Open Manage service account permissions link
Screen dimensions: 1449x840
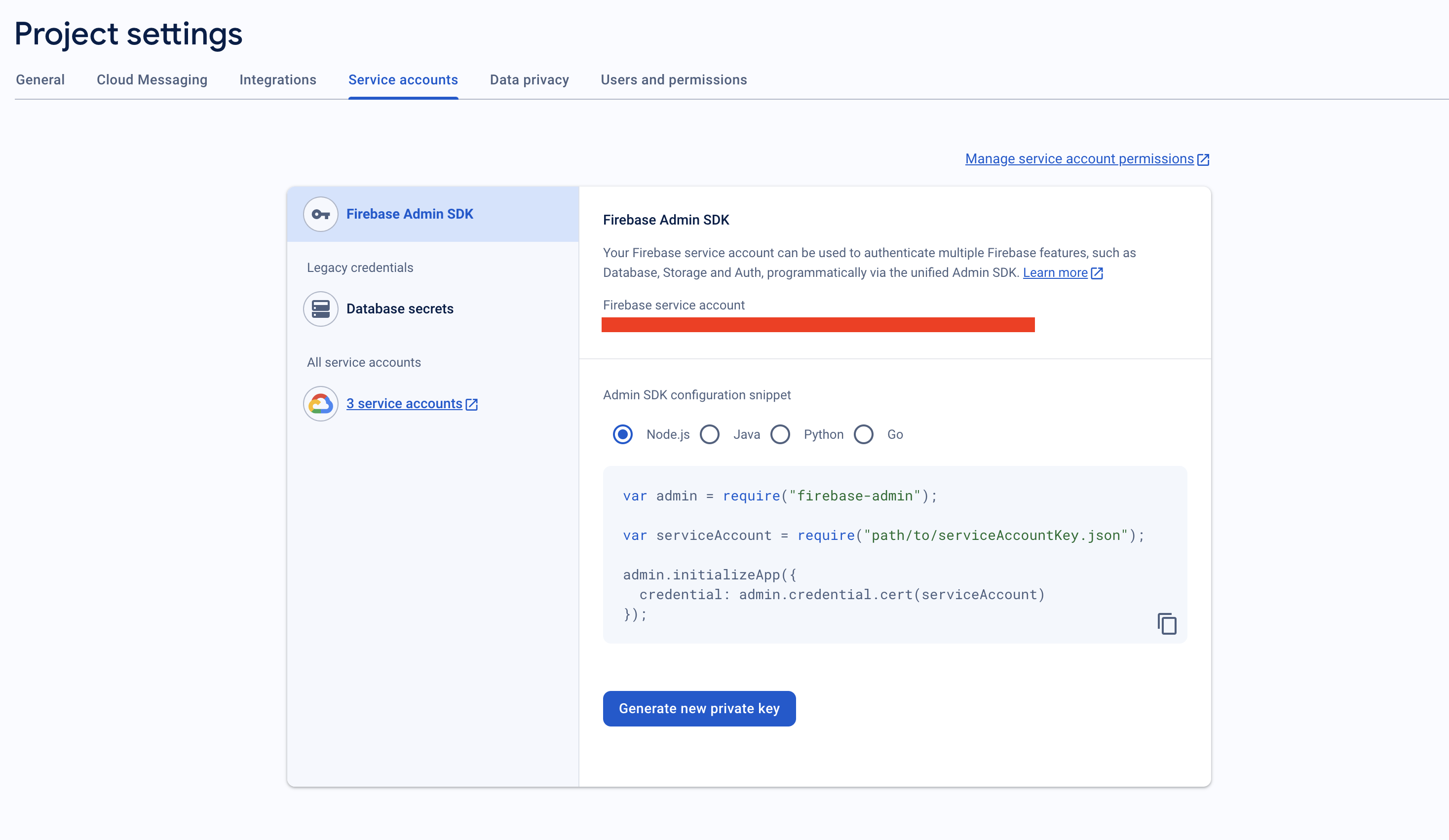point(1079,159)
